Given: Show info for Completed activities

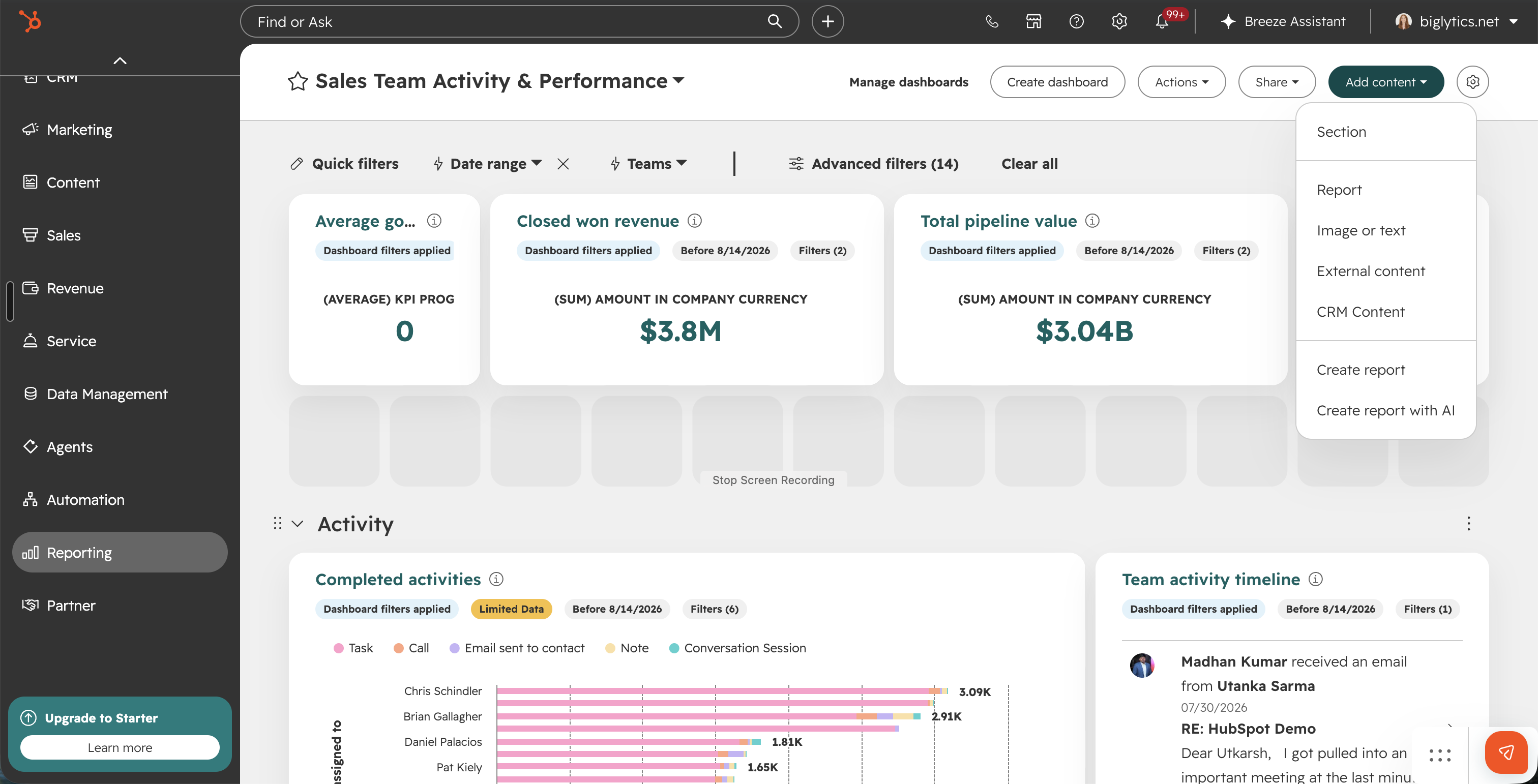Looking at the screenshot, I should coord(496,579).
